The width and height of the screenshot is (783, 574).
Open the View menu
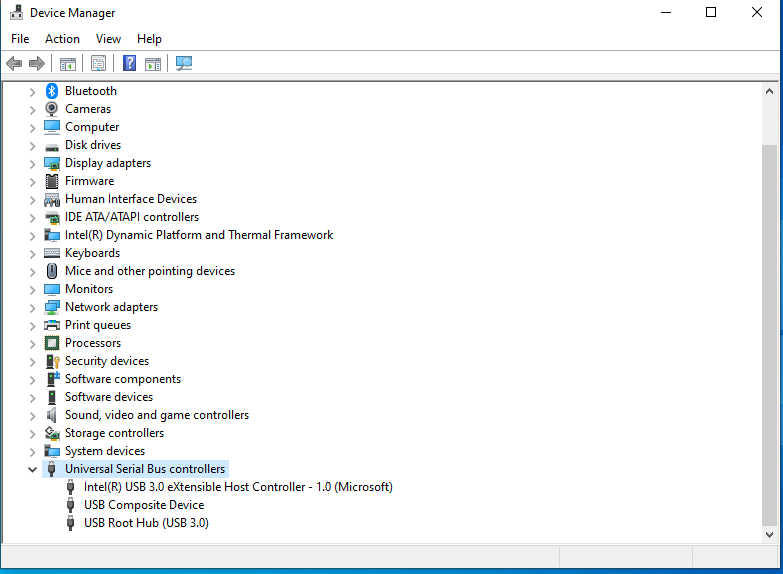[108, 39]
